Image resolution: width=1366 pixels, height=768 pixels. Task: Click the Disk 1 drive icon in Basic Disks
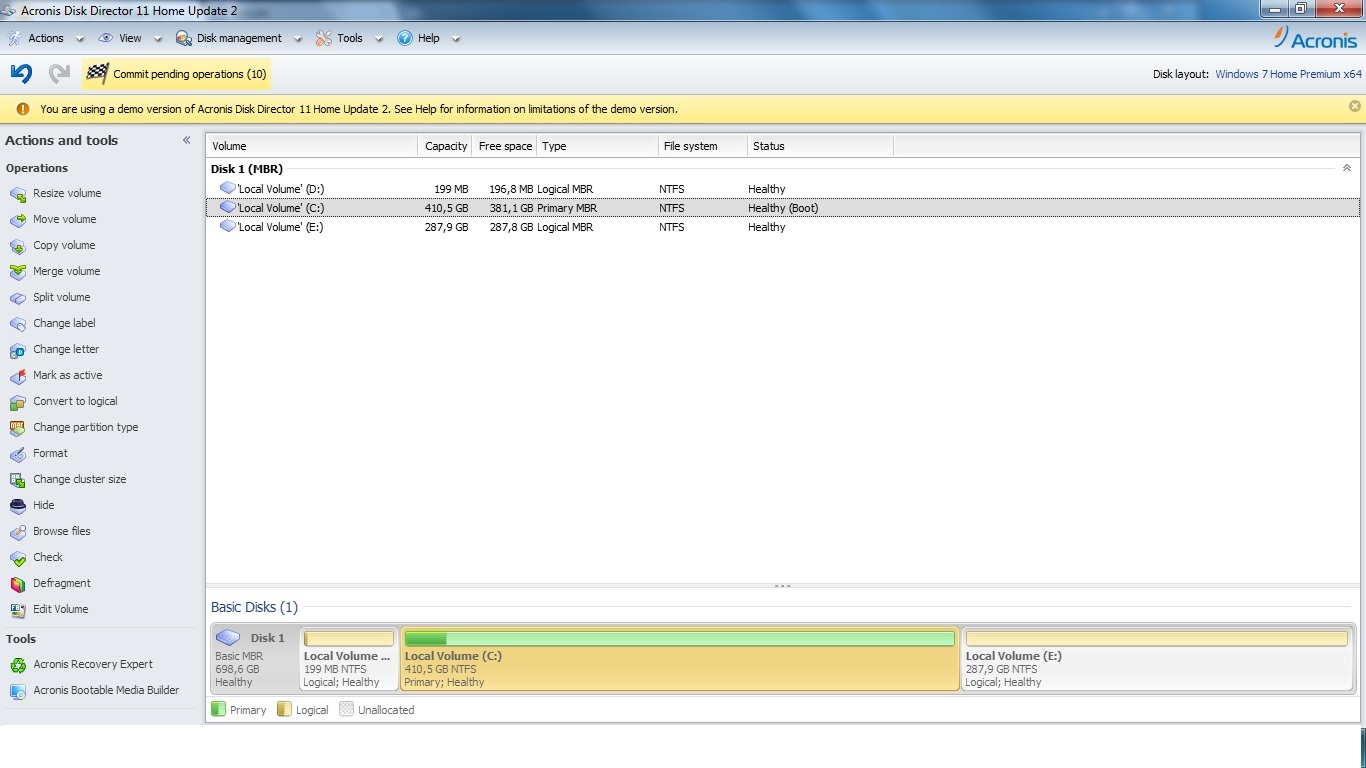tap(228, 637)
